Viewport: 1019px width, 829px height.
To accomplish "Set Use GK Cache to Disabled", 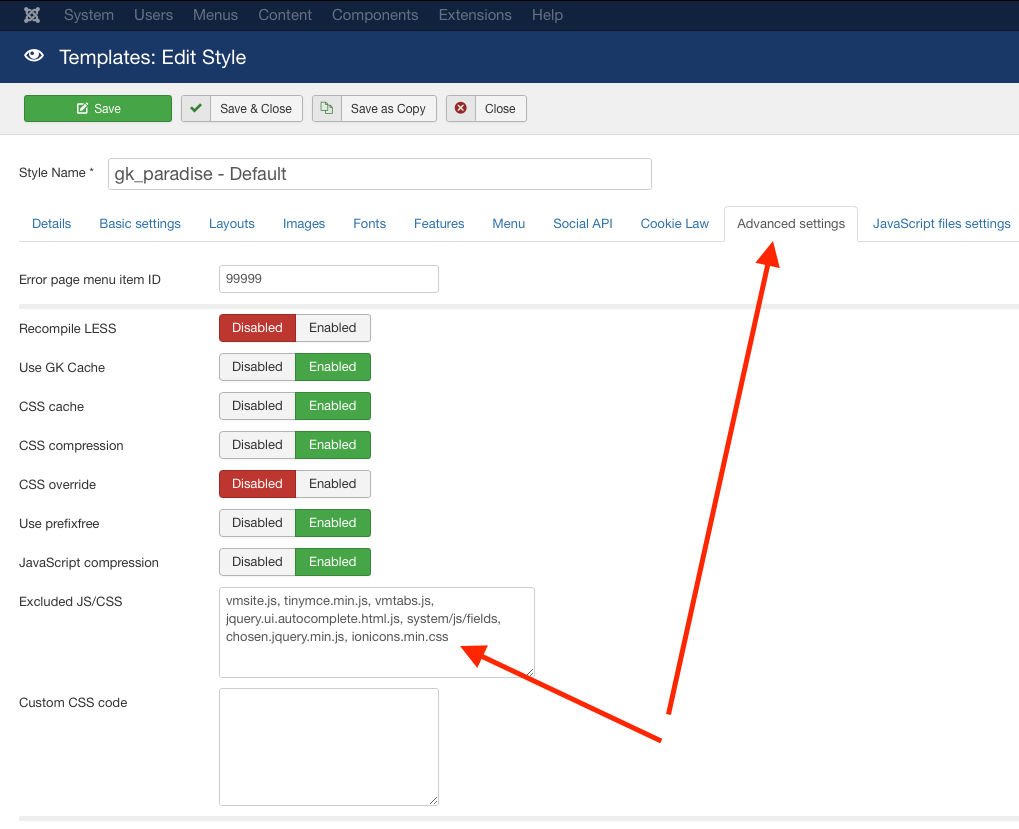I will (x=257, y=367).
